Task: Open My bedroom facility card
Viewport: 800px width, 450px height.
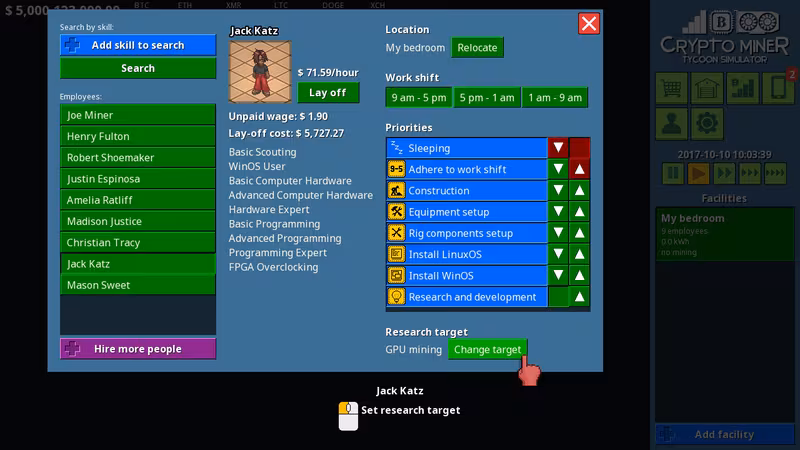Action: [724, 234]
